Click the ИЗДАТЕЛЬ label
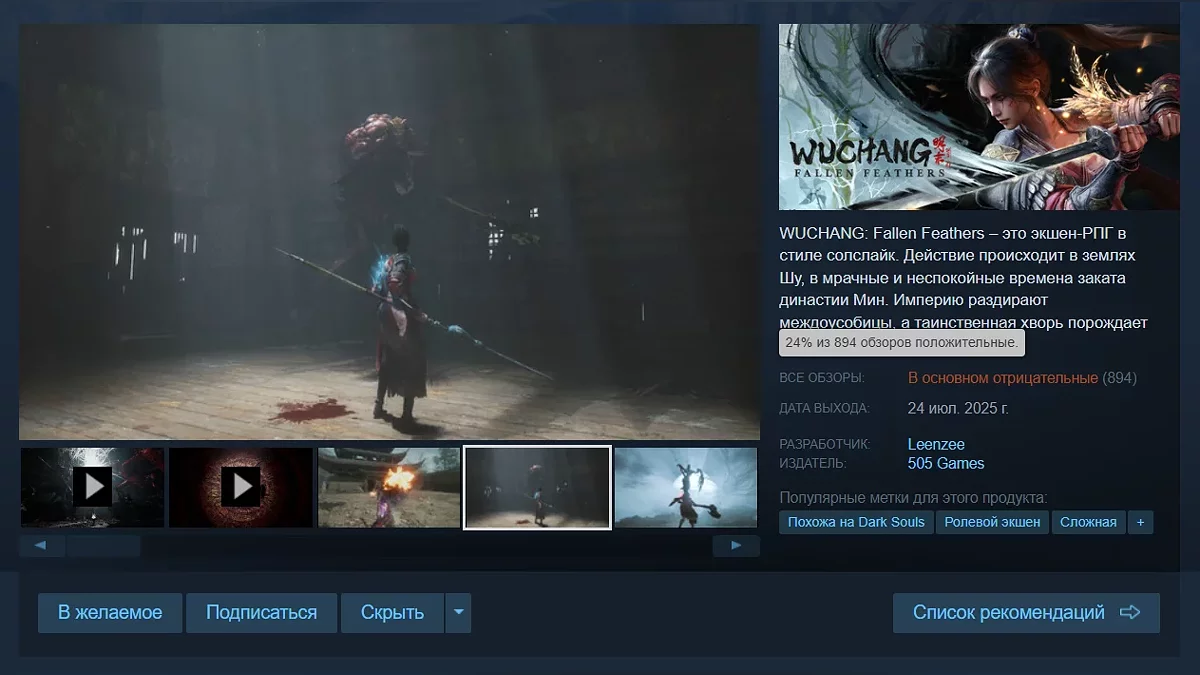The height and width of the screenshot is (675, 1200). 813,464
